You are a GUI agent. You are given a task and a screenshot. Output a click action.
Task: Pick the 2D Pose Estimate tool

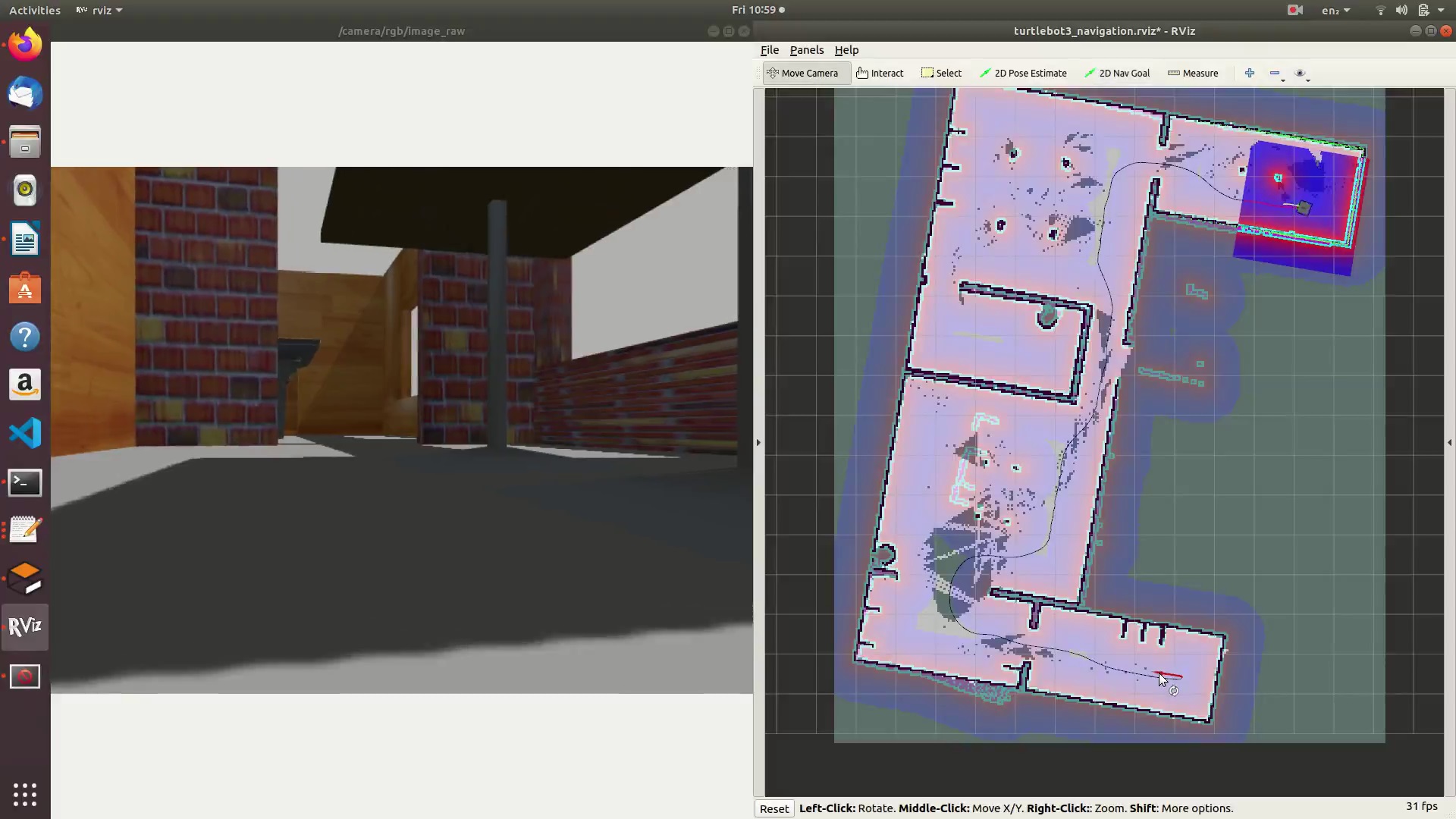1023,74
